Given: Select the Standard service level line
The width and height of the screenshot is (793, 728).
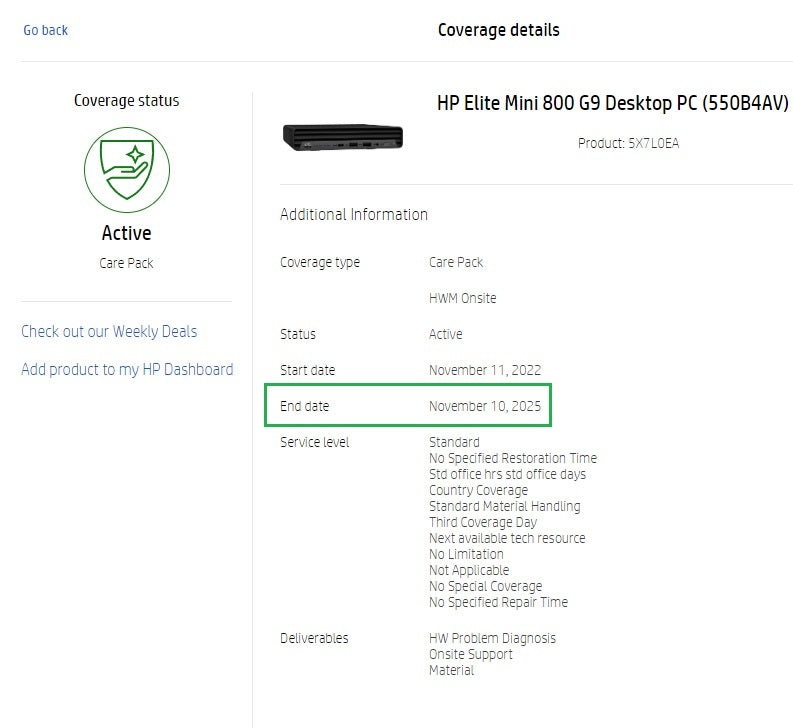Looking at the screenshot, I should click(x=454, y=442).
